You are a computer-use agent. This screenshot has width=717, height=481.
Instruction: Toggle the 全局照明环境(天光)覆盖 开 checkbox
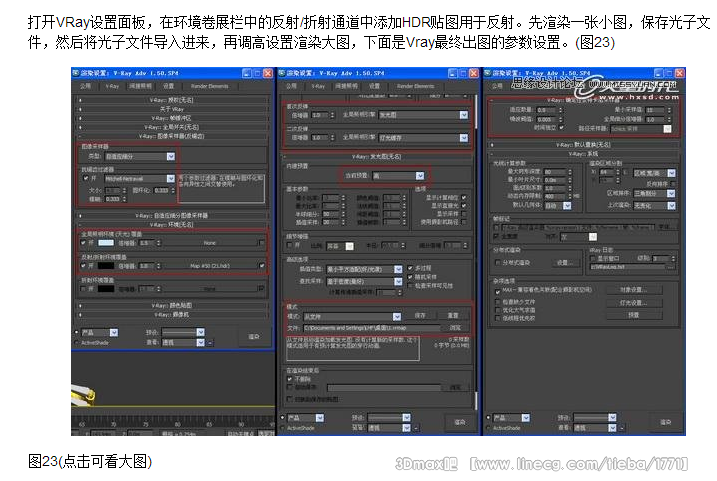83,243
